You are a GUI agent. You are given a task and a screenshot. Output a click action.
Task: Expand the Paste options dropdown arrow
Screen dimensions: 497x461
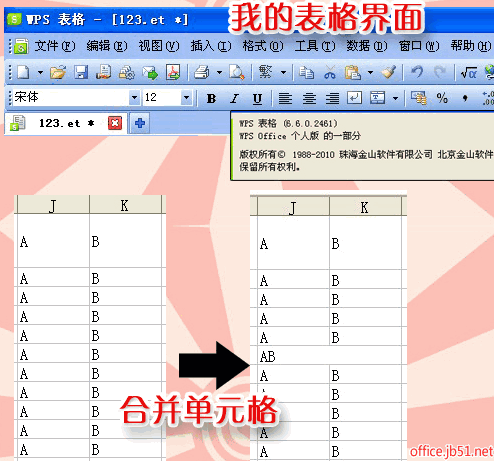click(370, 72)
